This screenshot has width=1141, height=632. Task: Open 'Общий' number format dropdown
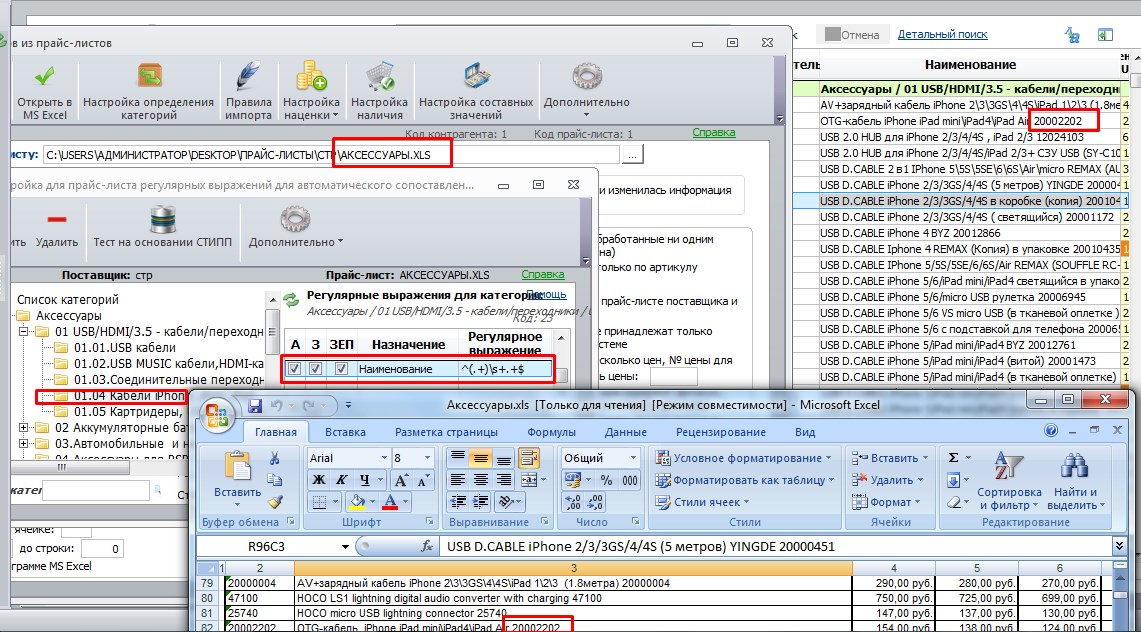633,457
